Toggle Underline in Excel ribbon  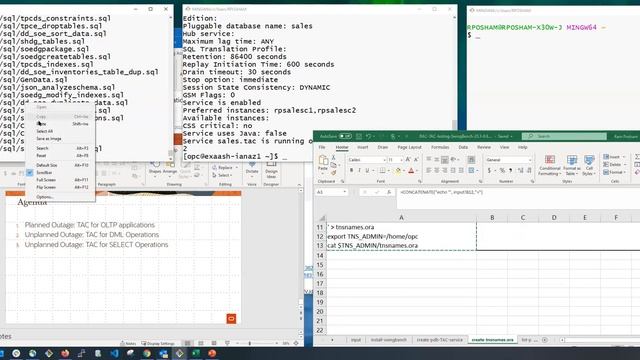click(367, 171)
